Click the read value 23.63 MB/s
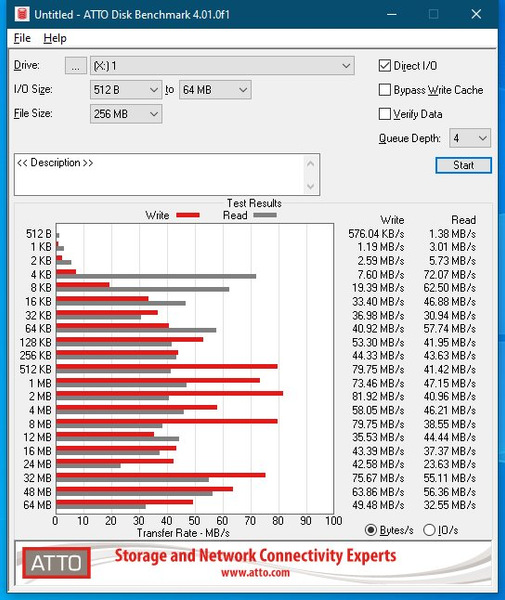Viewport: 505px width, 600px height. 450,464
